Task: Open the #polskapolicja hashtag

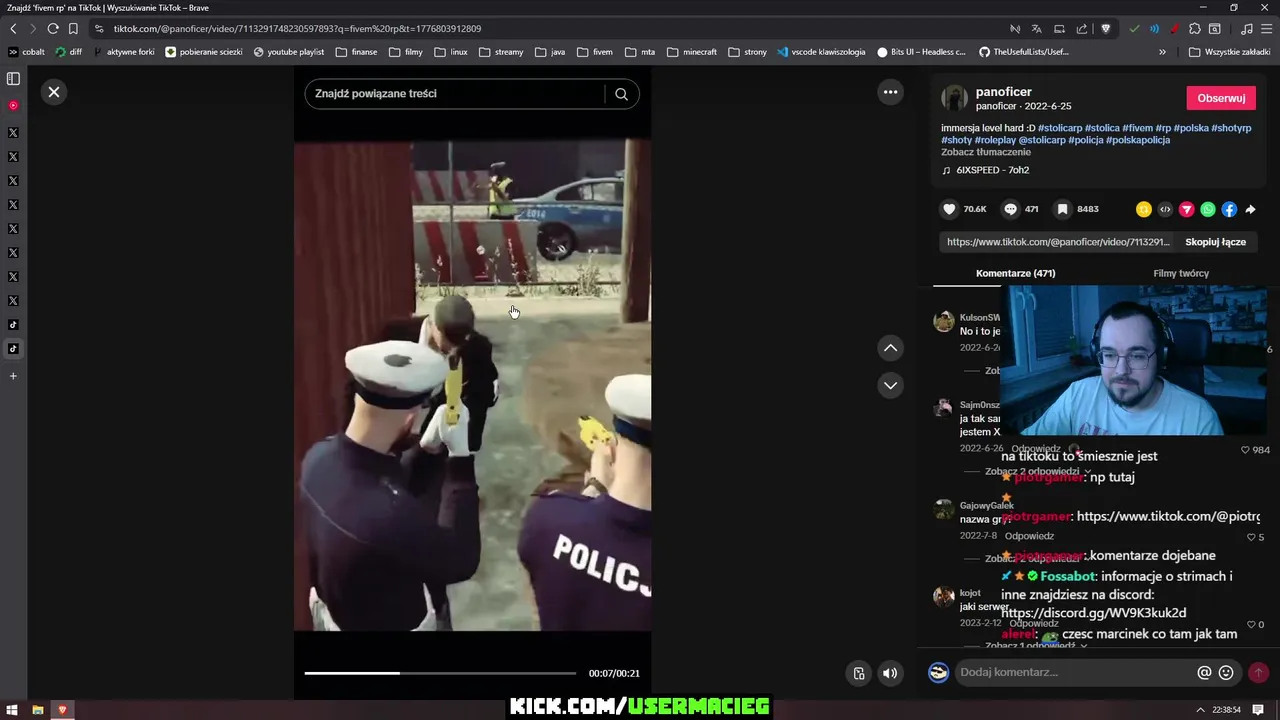Action: click(x=1140, y=140)
